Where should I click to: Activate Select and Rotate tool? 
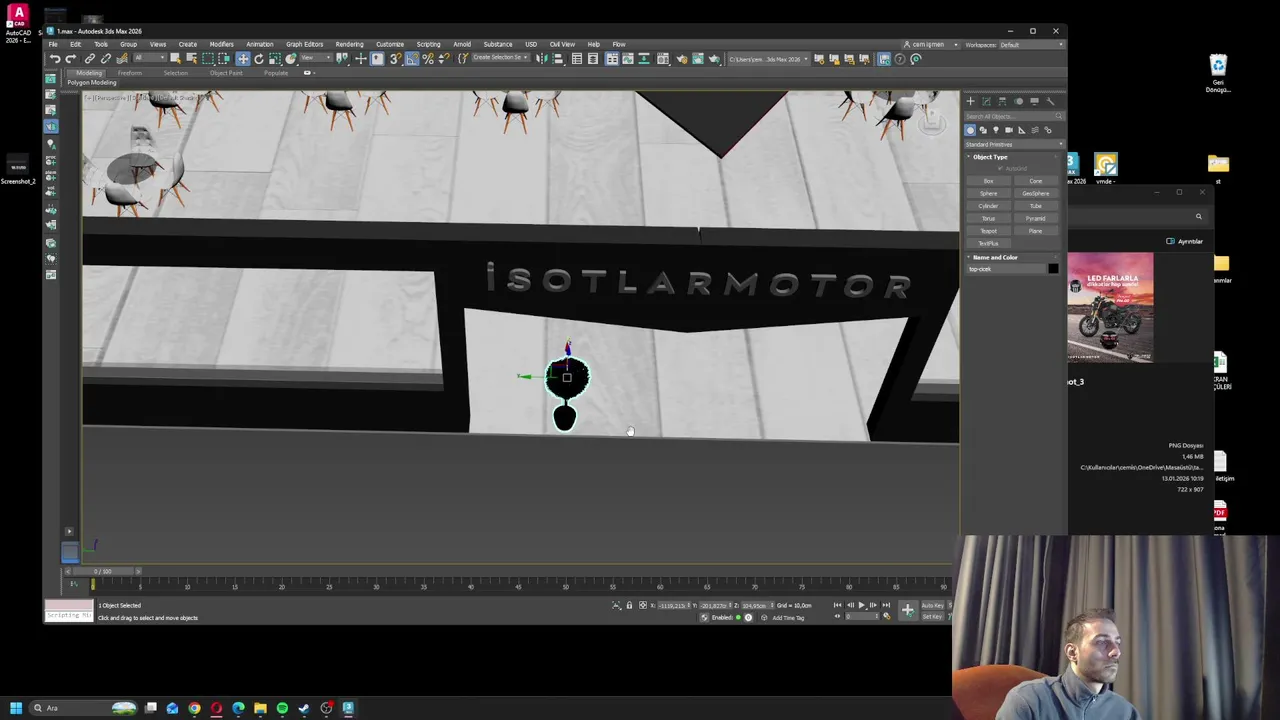click(x=259, y=58)
